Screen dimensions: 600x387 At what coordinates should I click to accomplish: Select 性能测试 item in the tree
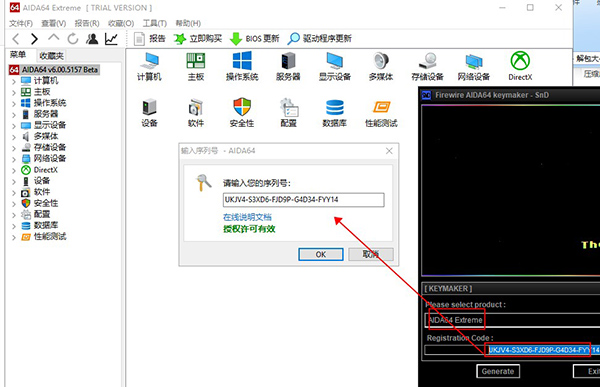point(44,237)
